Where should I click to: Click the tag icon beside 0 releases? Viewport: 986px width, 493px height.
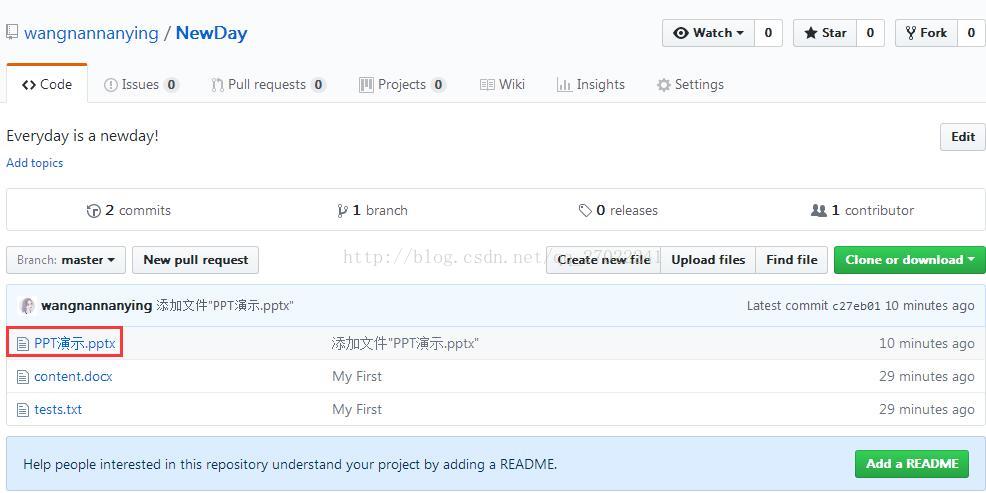pyautogui.click(x=585, y=211)
